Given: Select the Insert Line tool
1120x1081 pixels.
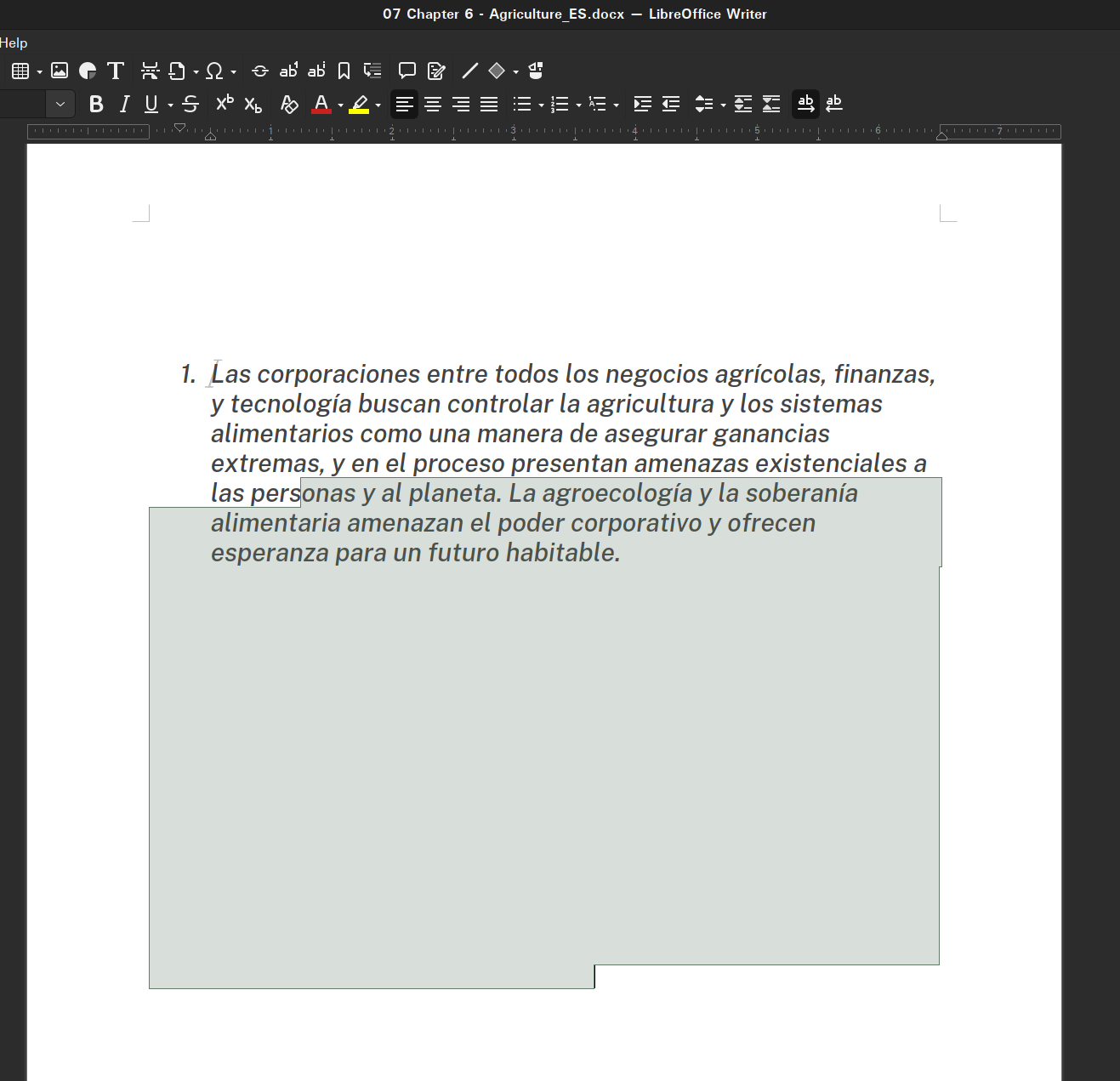Looking at the screenshot, I should pos(469,71).
